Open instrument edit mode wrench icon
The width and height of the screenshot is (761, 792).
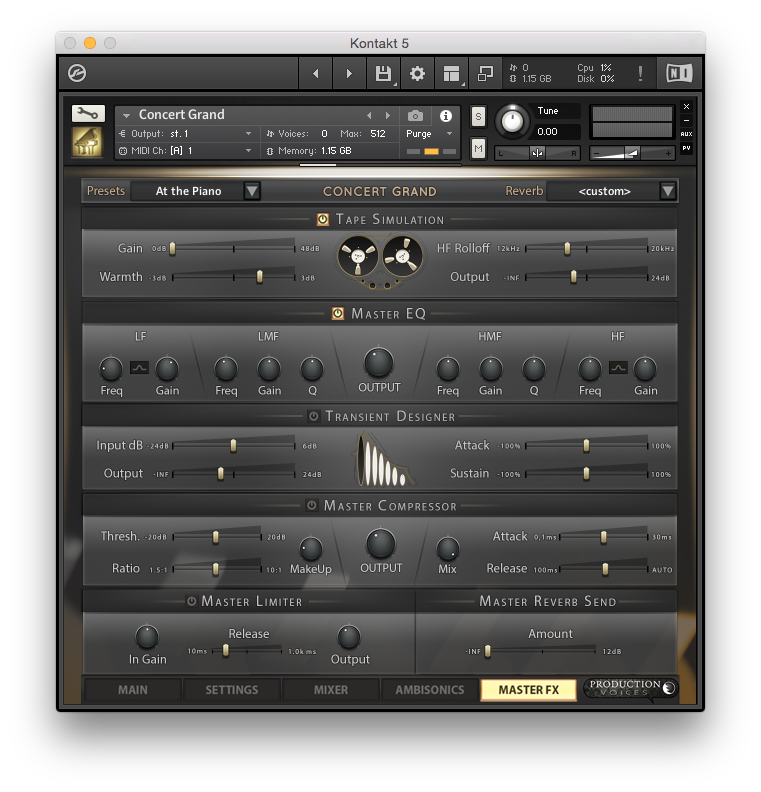coord(88,113)
